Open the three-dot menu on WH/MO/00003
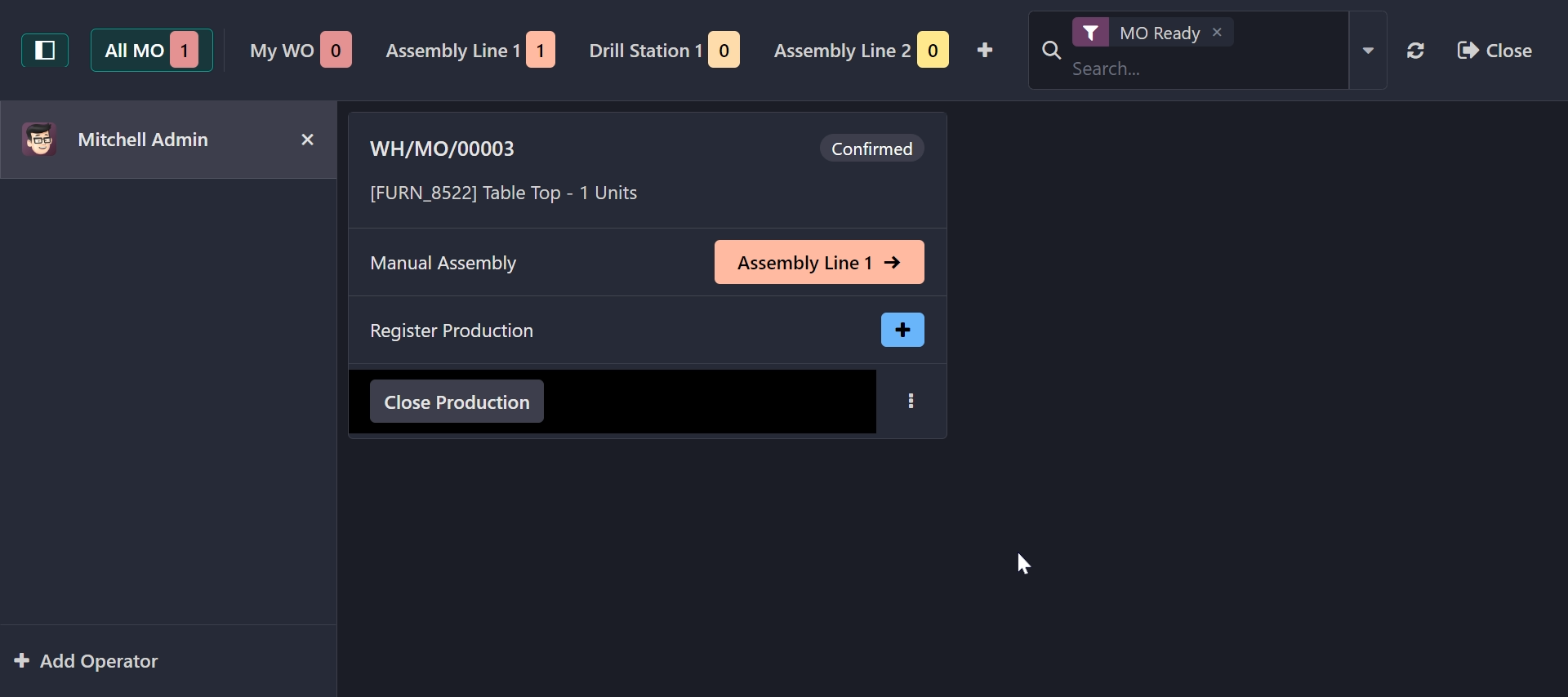The width and height of the screenshot is (1568, 697). 911,402
